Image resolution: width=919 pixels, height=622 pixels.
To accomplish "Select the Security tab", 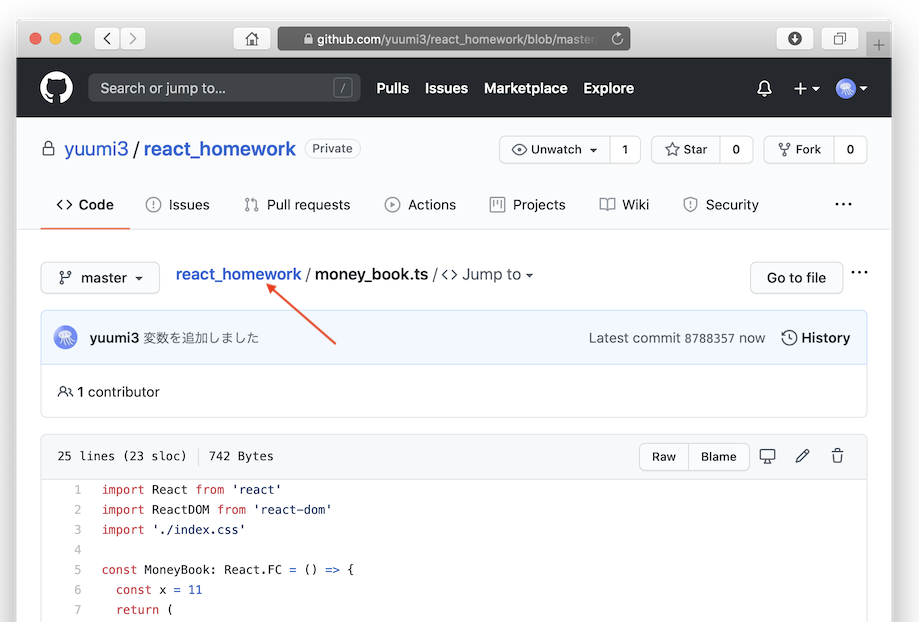I will pos(721,205).
